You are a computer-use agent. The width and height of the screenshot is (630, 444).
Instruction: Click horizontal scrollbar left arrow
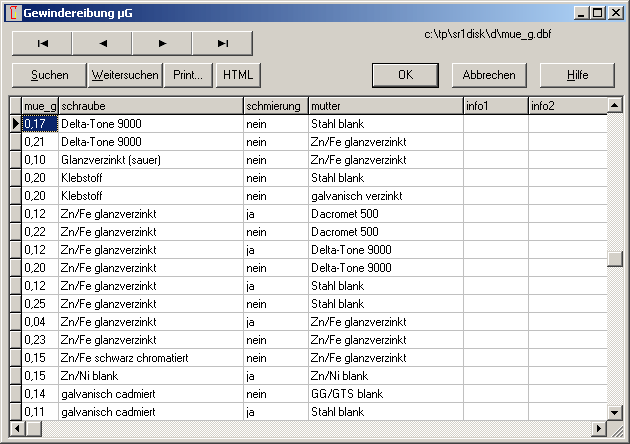[x=16, y=428]
